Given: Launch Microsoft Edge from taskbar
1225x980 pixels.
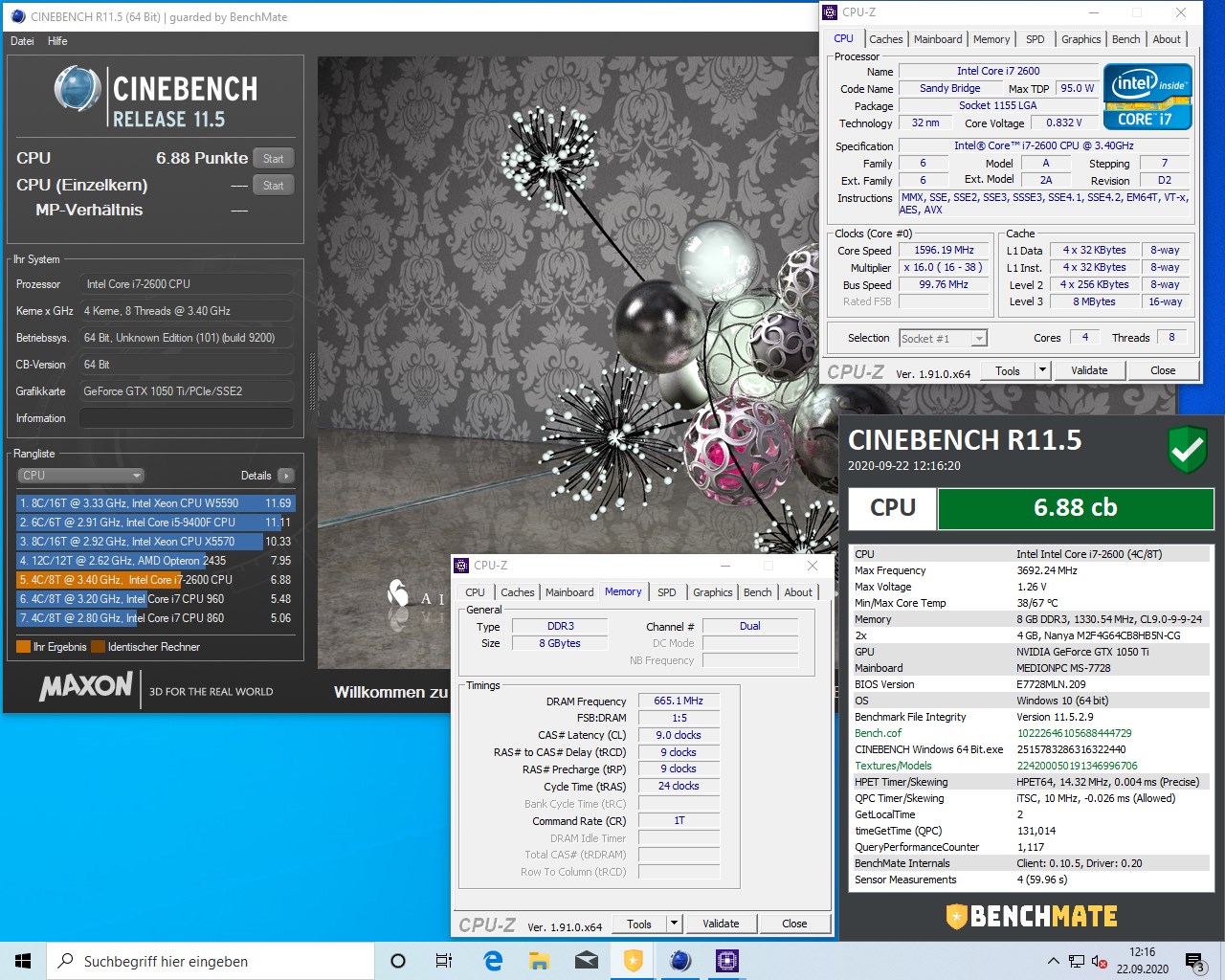Looking at the screenshot, I should point(493,961).
